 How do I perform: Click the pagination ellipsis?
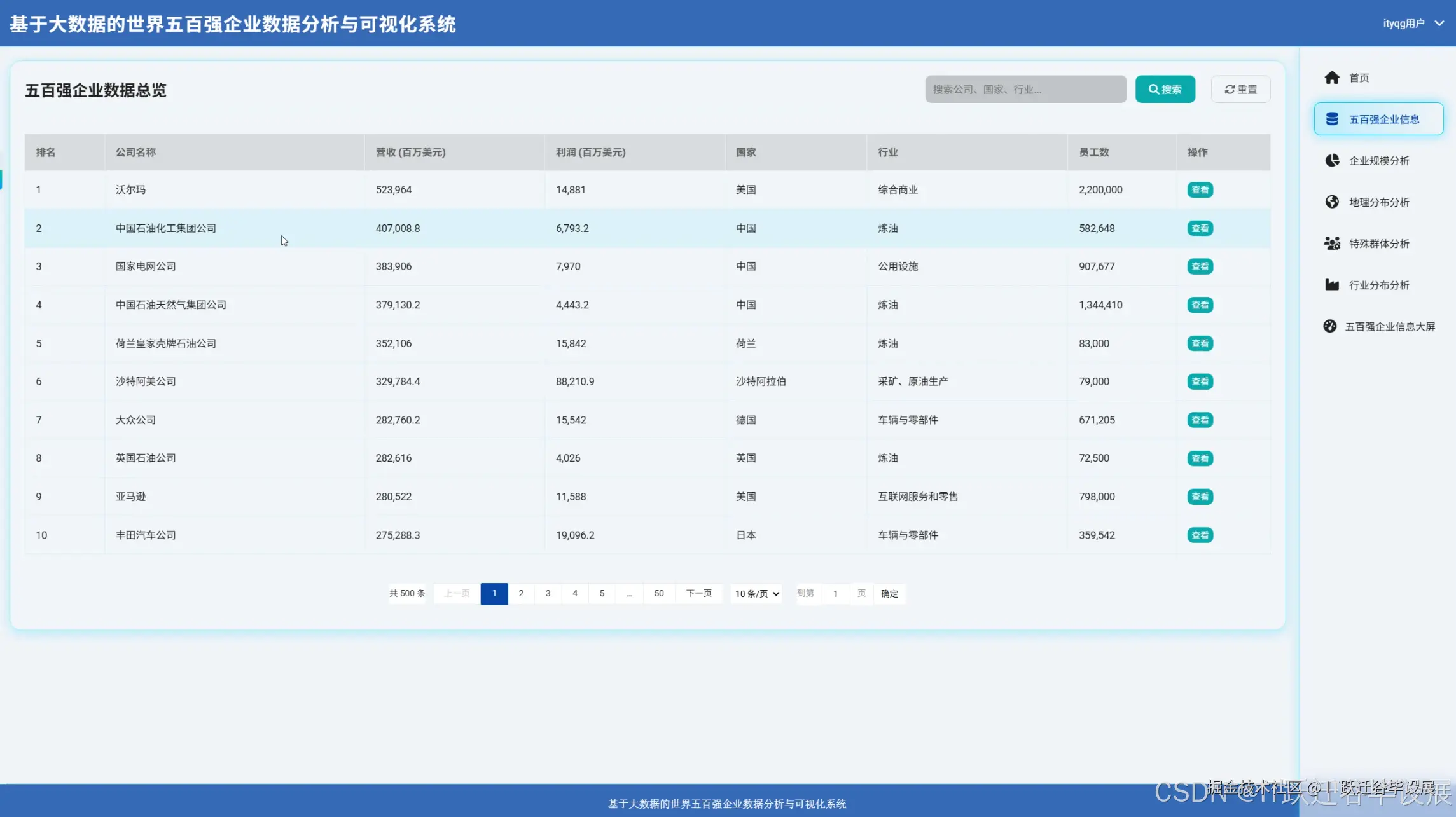629,593
